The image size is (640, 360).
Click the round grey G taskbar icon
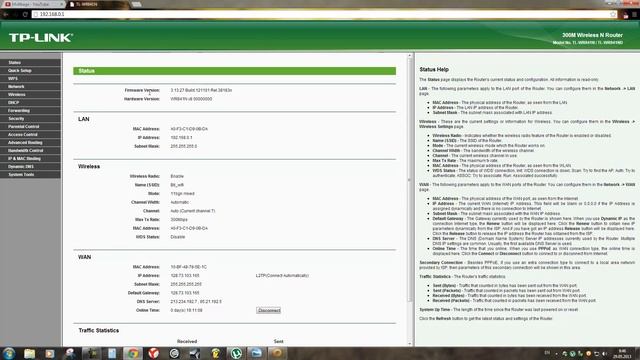point(174,353)
